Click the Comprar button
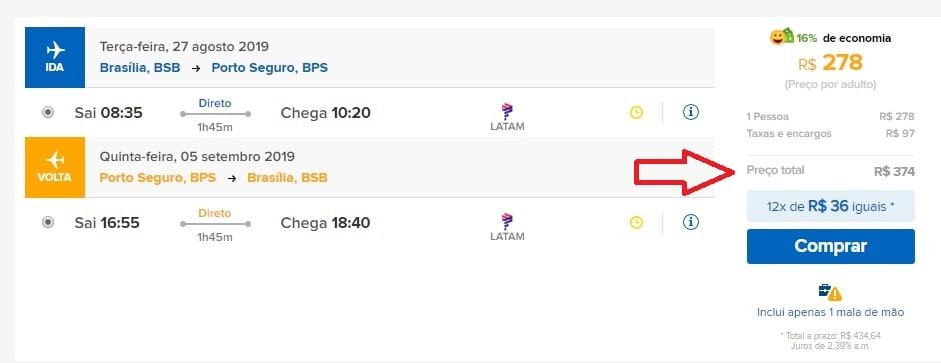Viewport: 941px width, 363px height. point(831,246)
